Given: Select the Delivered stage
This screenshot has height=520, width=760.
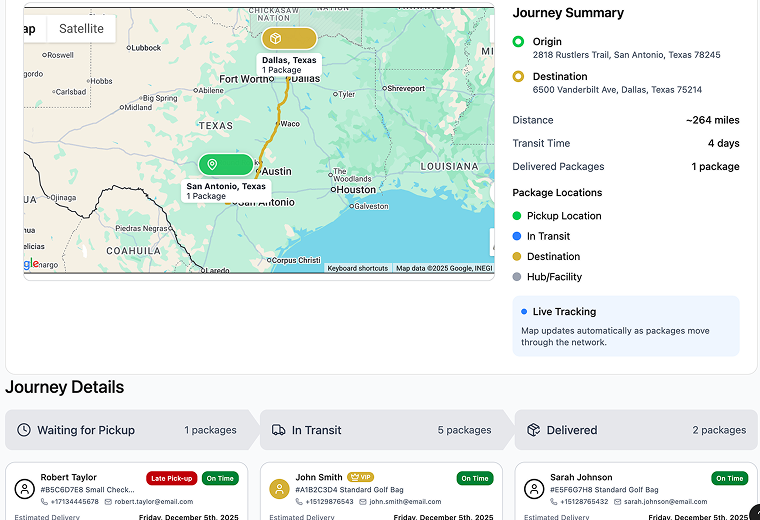Looking at the screenshot, I should [636, 430].
